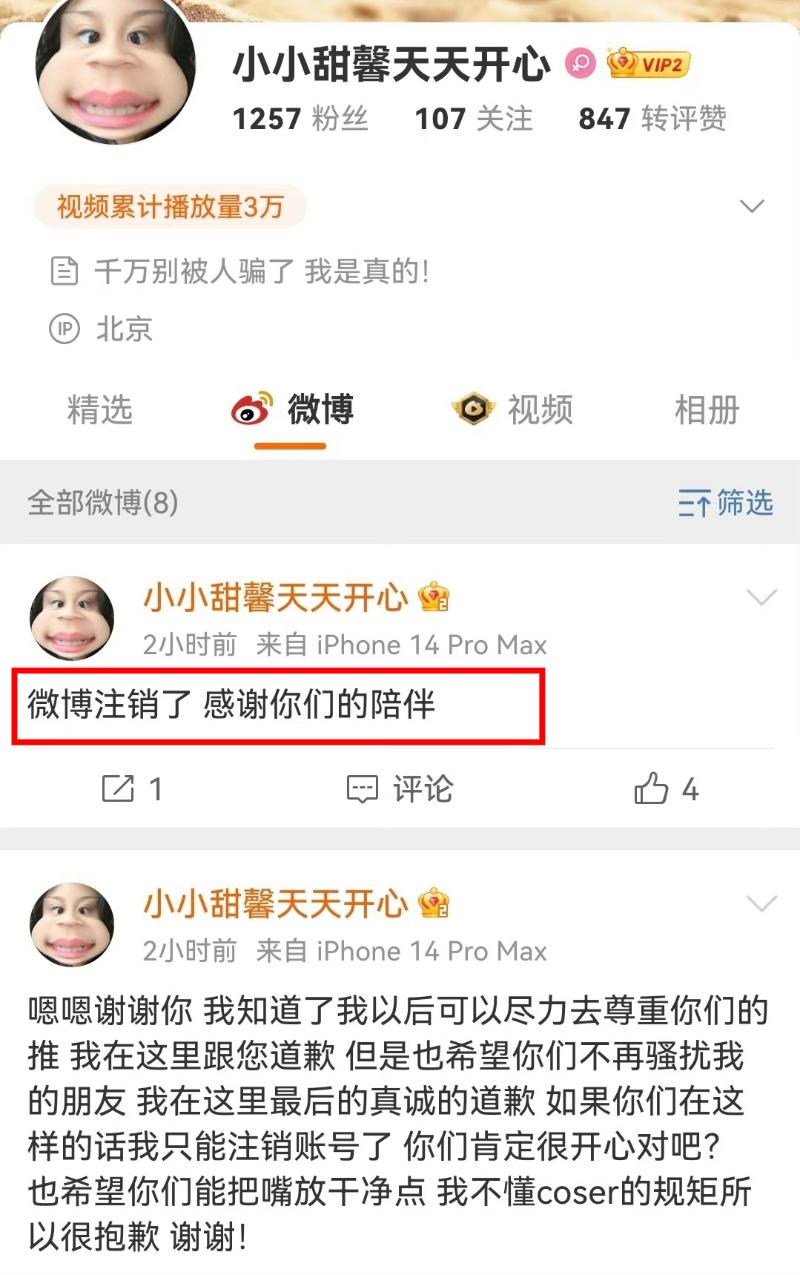Expand the profile details chevron
Image resolution: width=800 pixels, height=1275 pixels.
(751, 207)
